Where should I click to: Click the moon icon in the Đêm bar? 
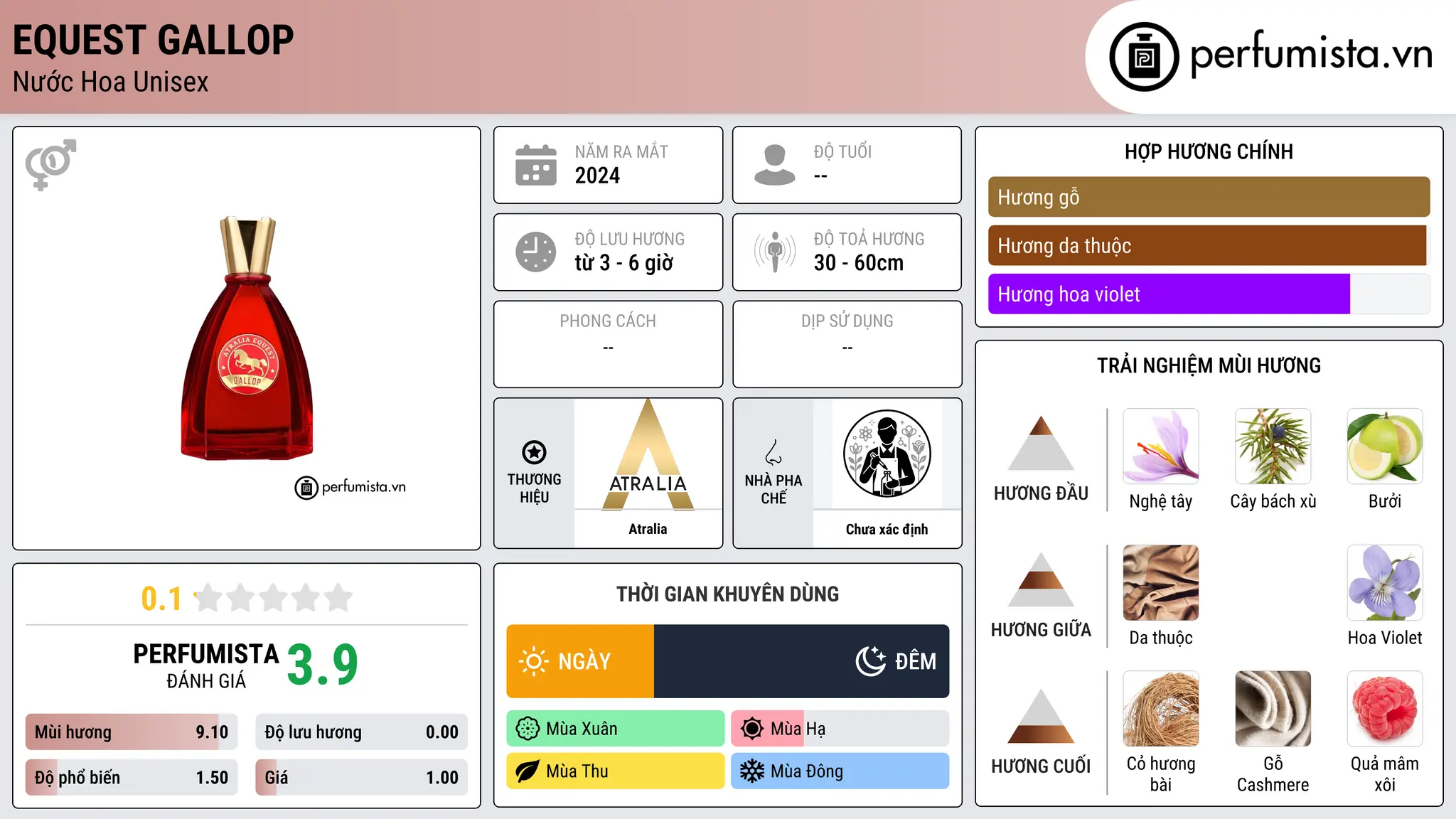click(871, 661)
